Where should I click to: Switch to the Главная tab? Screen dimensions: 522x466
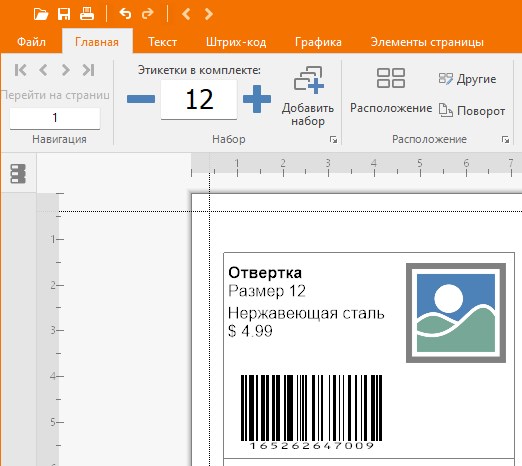(97, 42)
